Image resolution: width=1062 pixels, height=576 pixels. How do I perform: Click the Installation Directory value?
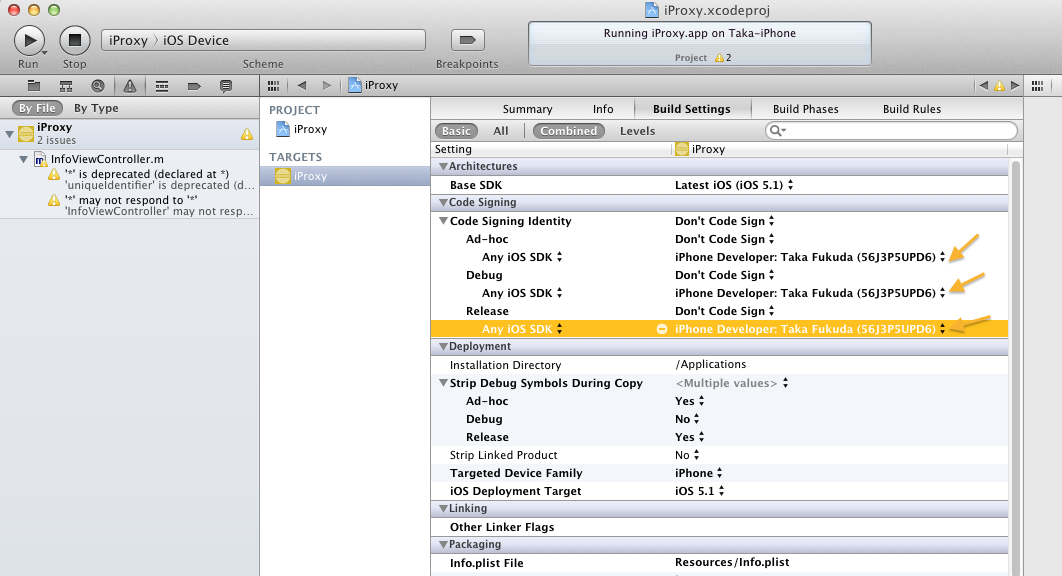pos(710,365)
